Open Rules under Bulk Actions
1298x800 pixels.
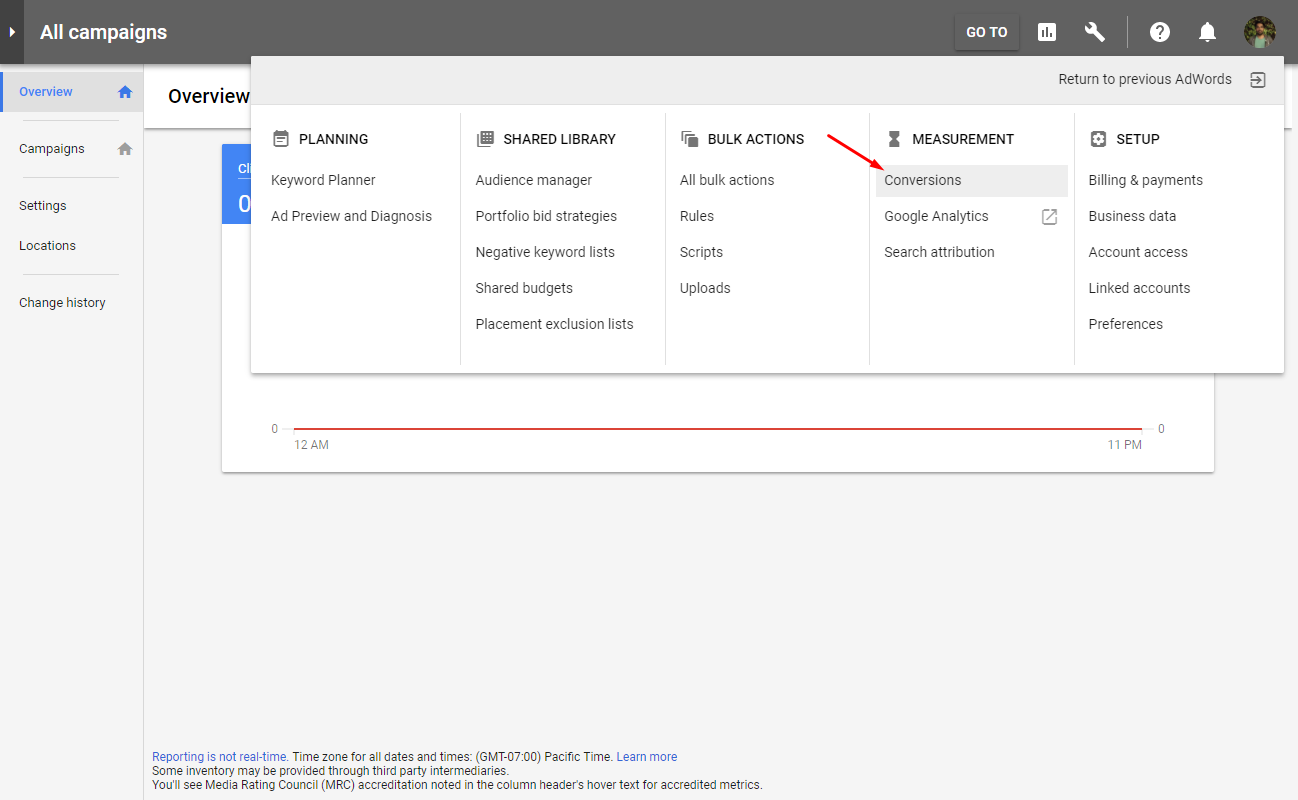pos(697,216)
